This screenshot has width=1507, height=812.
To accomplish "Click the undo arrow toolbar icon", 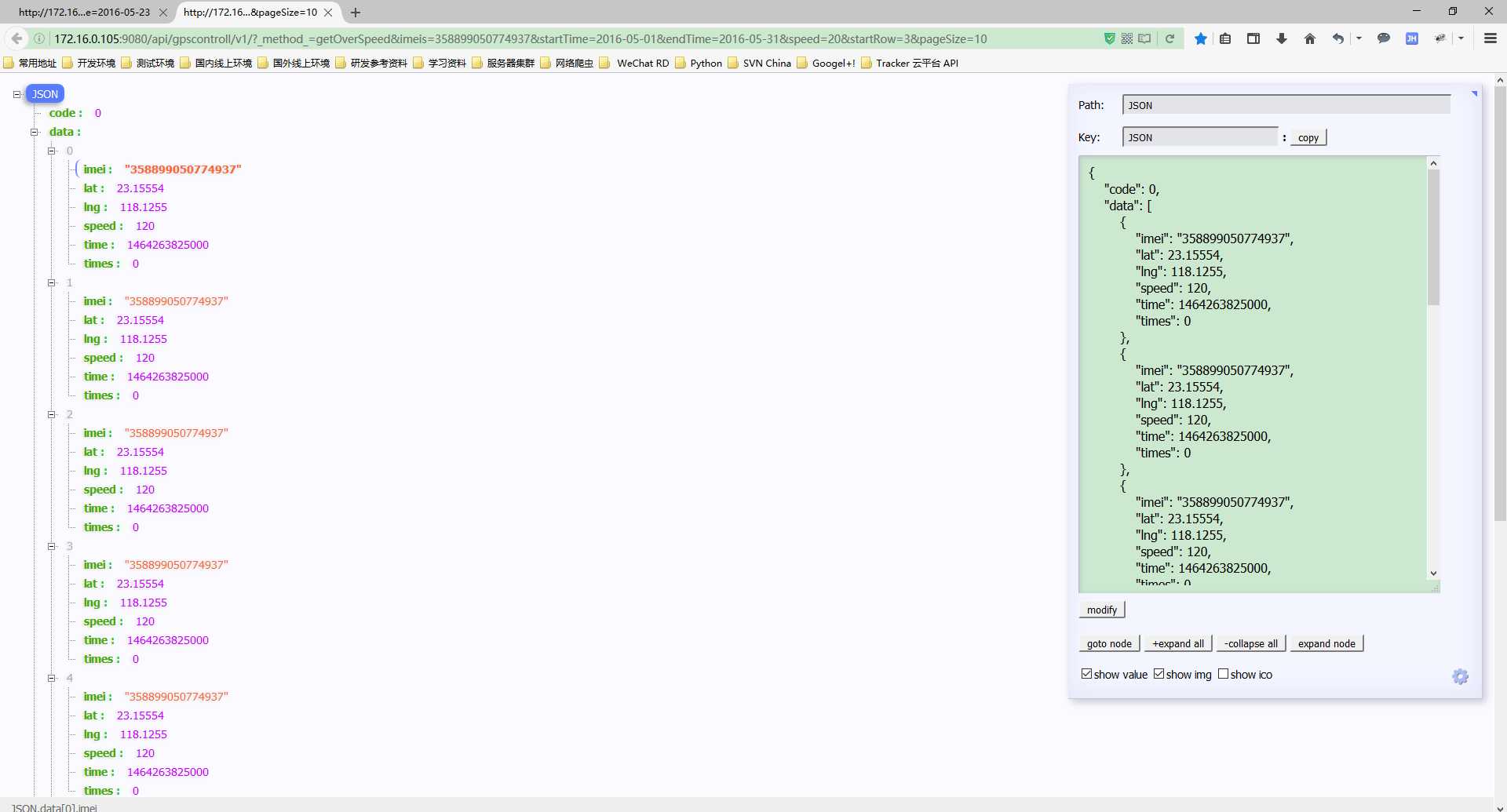I will pos(1338,38).
